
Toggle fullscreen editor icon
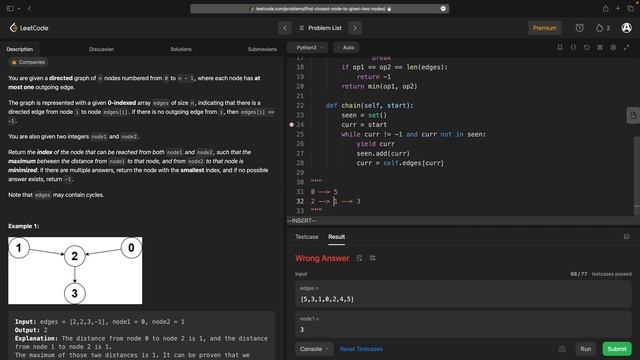(x=627, y=47)
